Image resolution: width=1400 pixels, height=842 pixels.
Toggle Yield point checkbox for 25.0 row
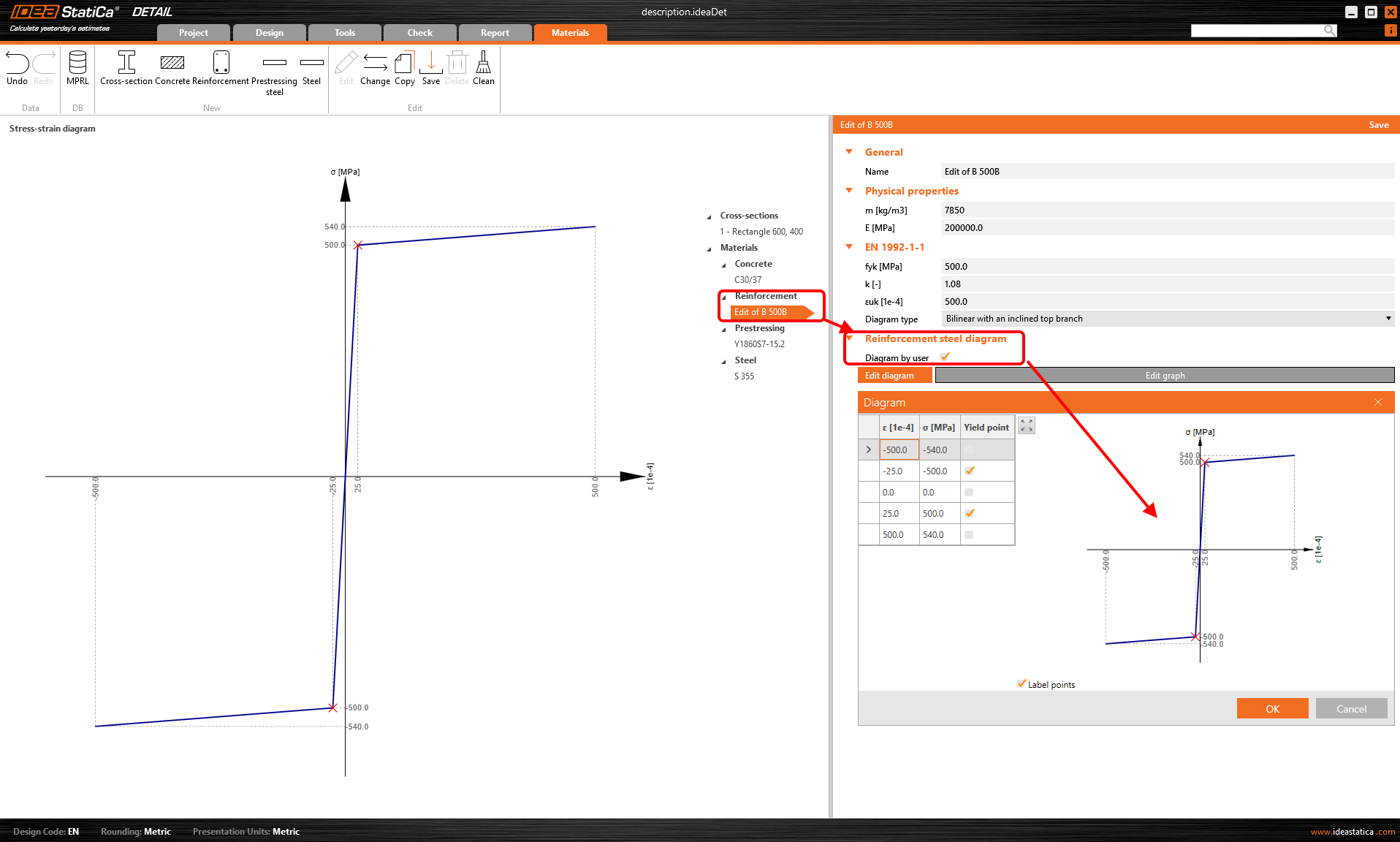pos(969,513)
